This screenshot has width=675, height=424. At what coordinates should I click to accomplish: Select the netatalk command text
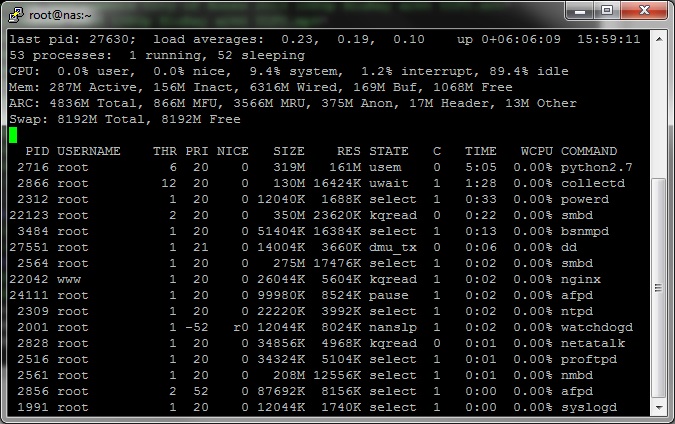click(593, 343)
